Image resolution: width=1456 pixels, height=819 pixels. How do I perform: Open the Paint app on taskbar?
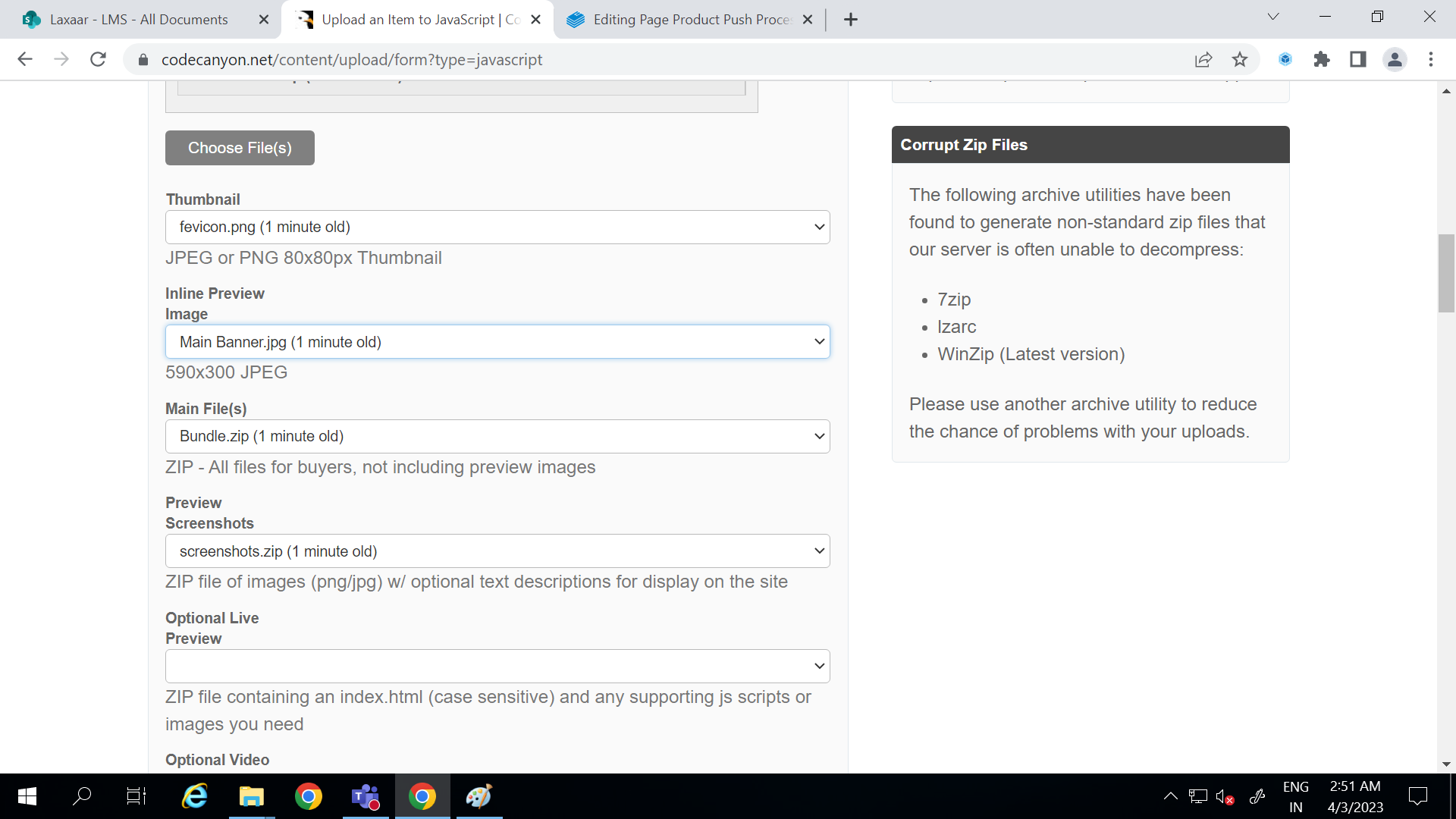(x=479, y=796)
